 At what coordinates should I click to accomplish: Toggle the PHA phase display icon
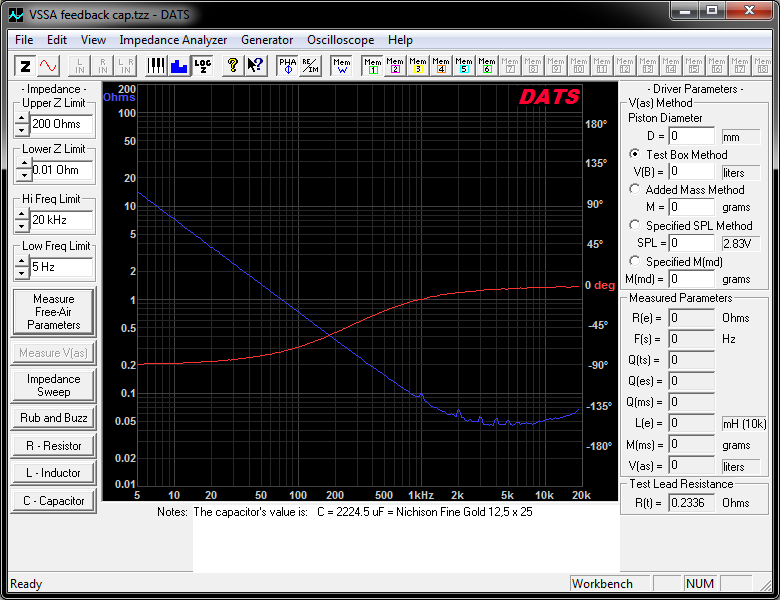(x=288, y=65)
